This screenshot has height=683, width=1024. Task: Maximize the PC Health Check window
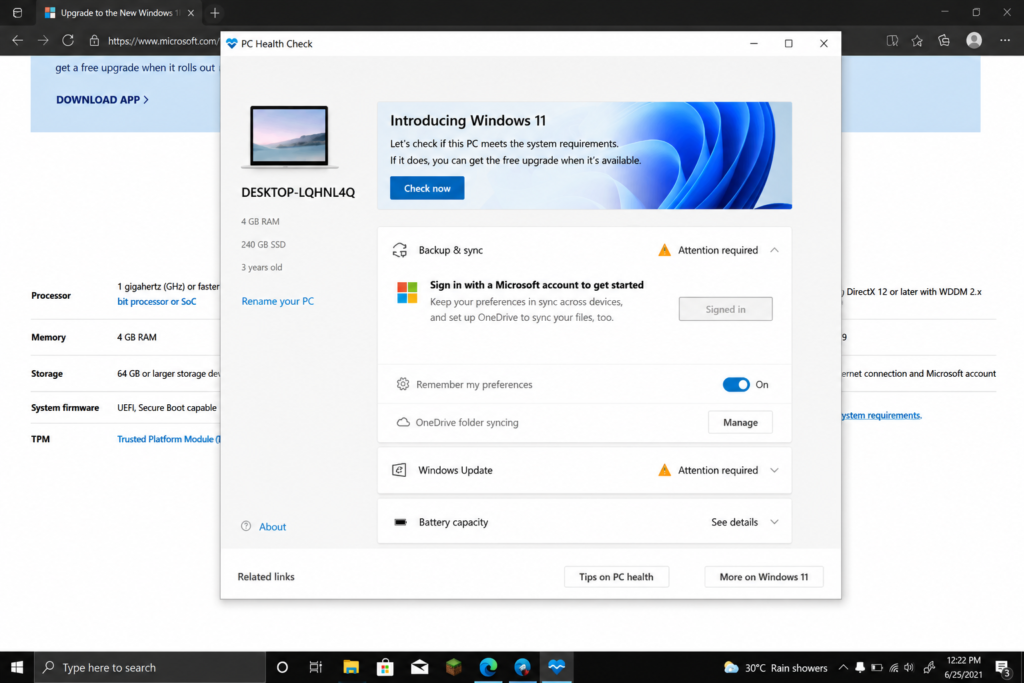tap(788, 44)
